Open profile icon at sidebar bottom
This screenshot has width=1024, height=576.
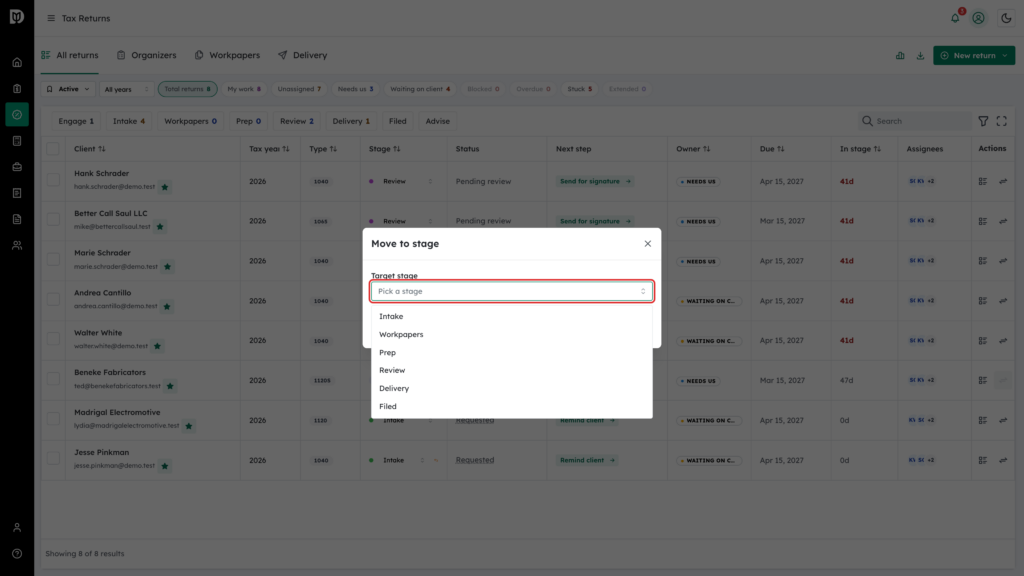(x=17, y=528)
